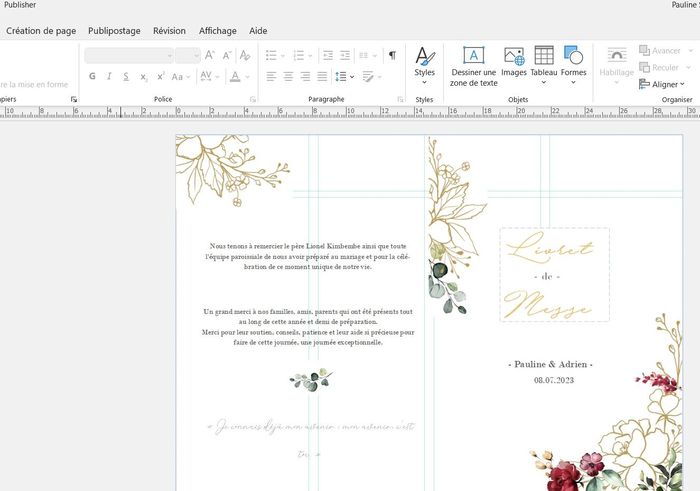Open the Aligner dropdown
Viewport: 700px width, 491px height.
[662, 84]
